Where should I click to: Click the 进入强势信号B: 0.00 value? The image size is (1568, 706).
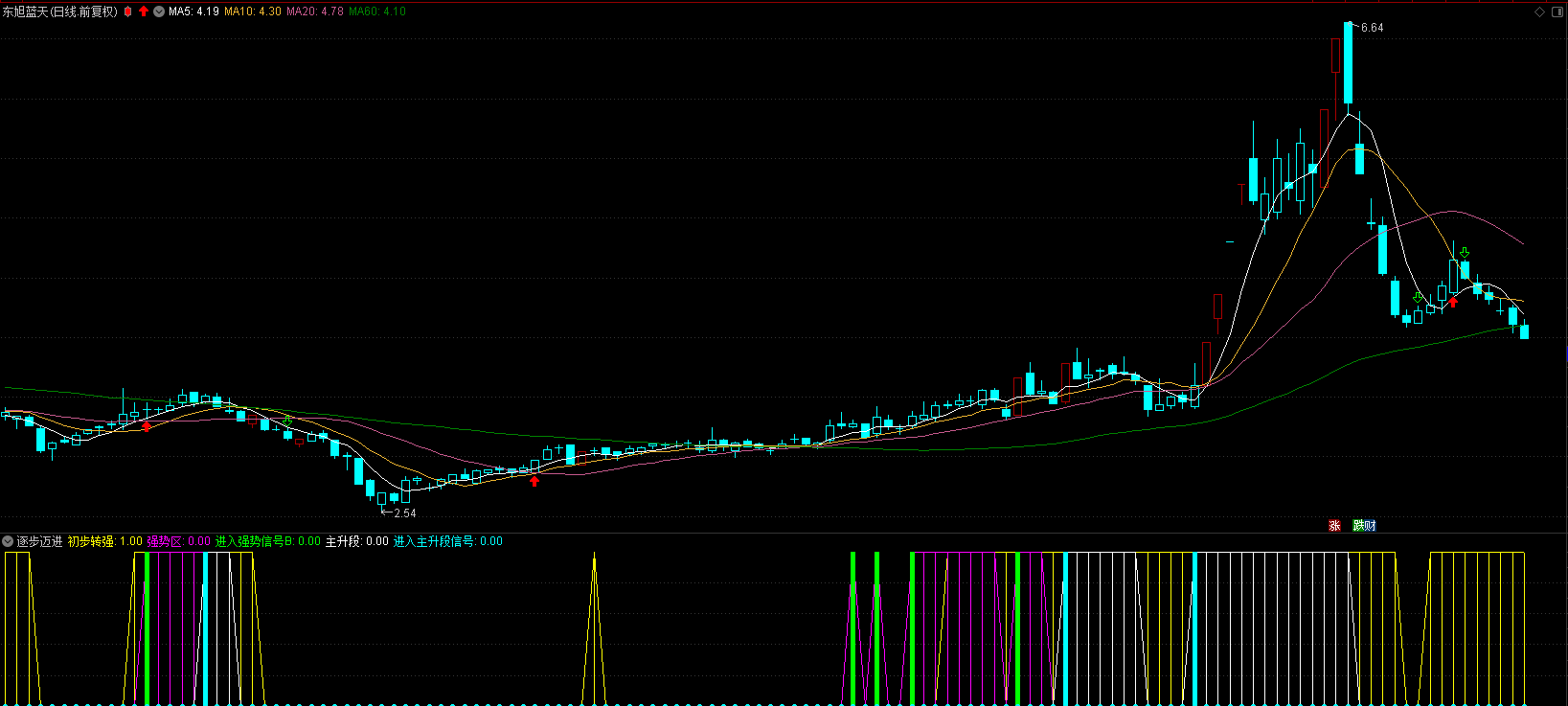(268, 541)
